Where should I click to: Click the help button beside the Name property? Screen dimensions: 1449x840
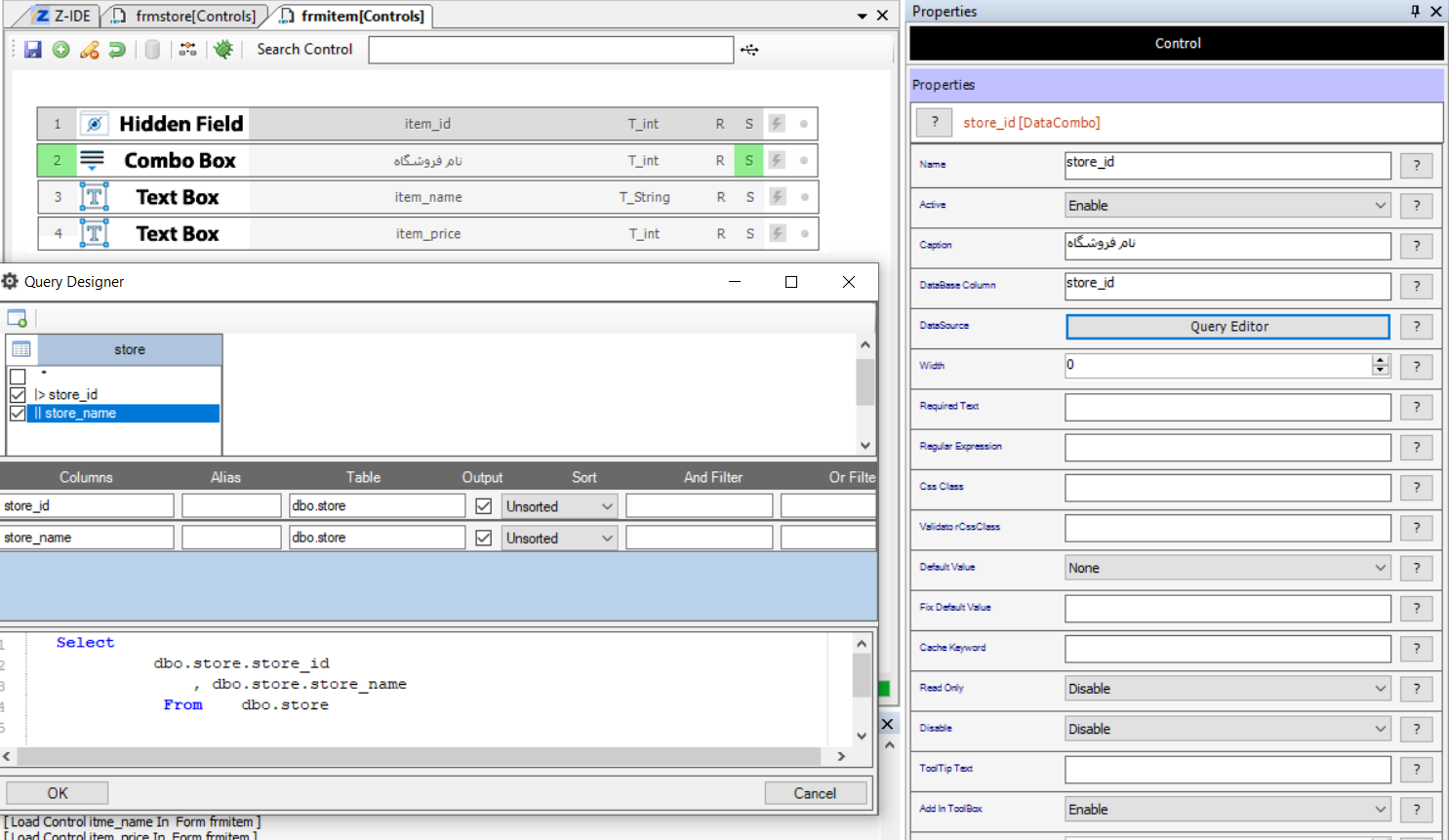click(x=1417, y=165)
